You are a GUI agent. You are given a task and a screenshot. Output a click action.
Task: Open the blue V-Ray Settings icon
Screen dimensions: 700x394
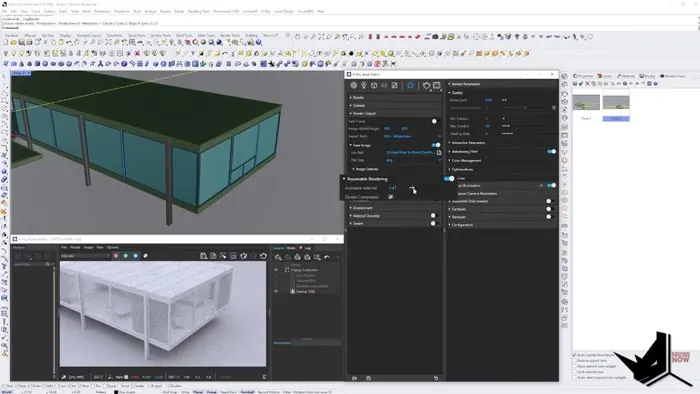(410, 85)
